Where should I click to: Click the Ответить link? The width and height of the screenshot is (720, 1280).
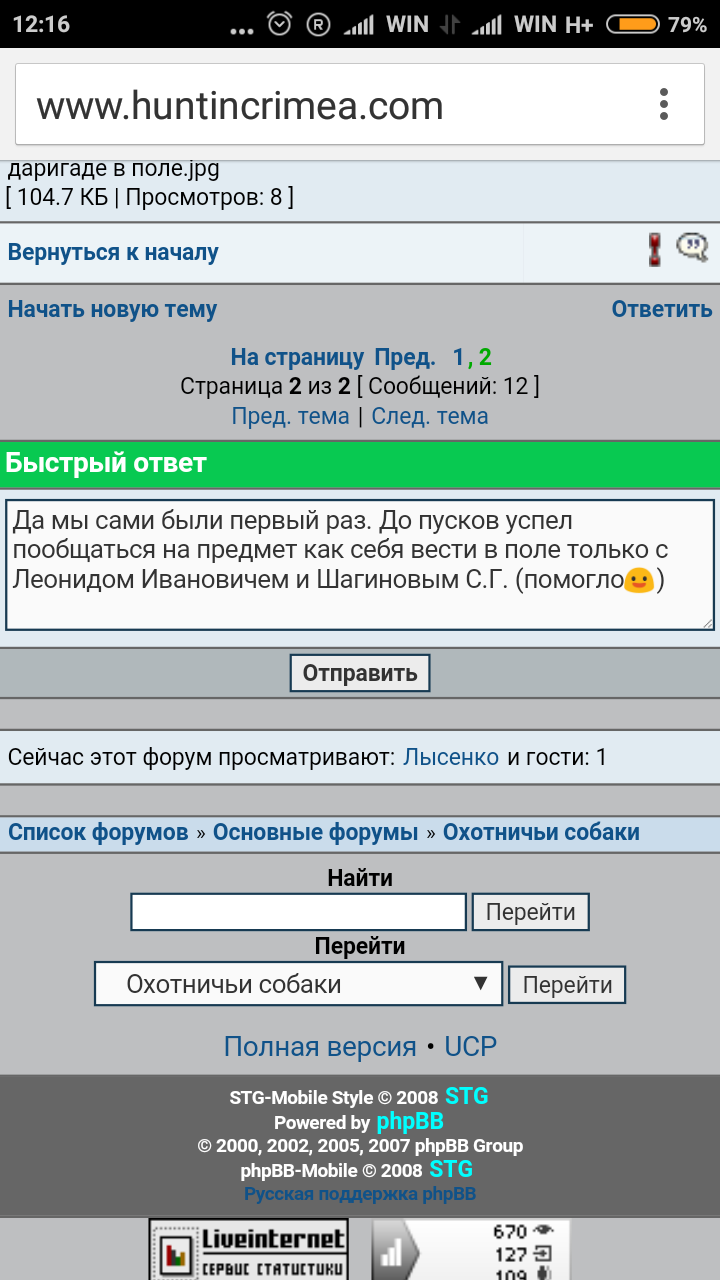(x=661, y=309)
